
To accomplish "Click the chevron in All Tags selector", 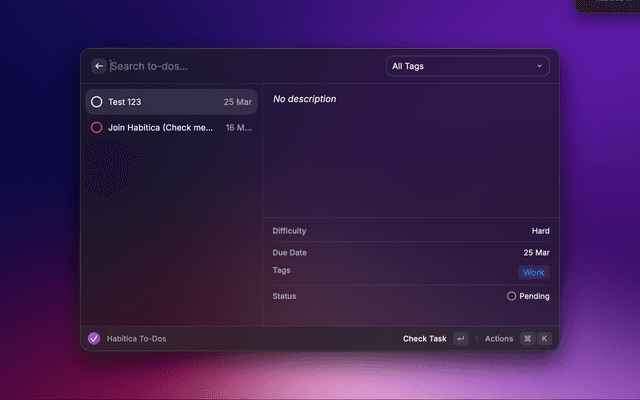I will 540,66.
